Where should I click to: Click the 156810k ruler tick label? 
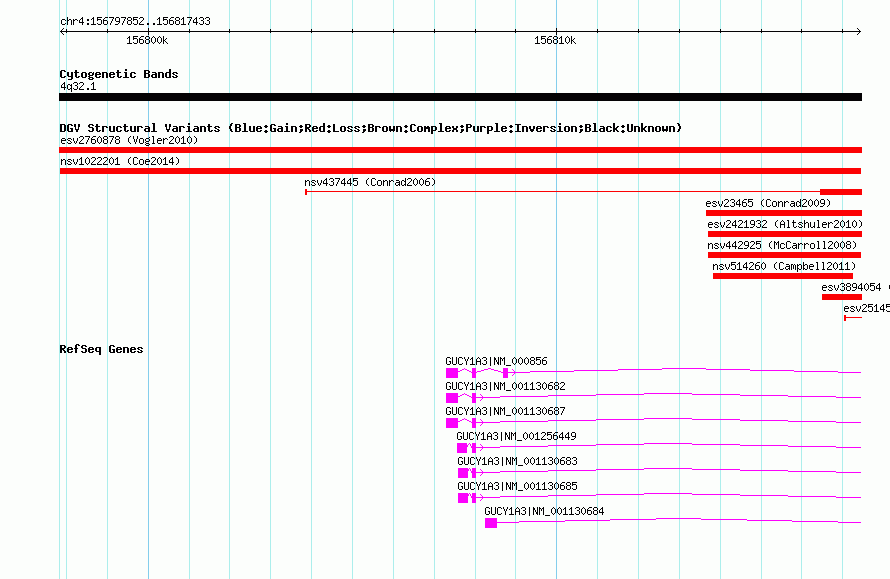(555, 40)
